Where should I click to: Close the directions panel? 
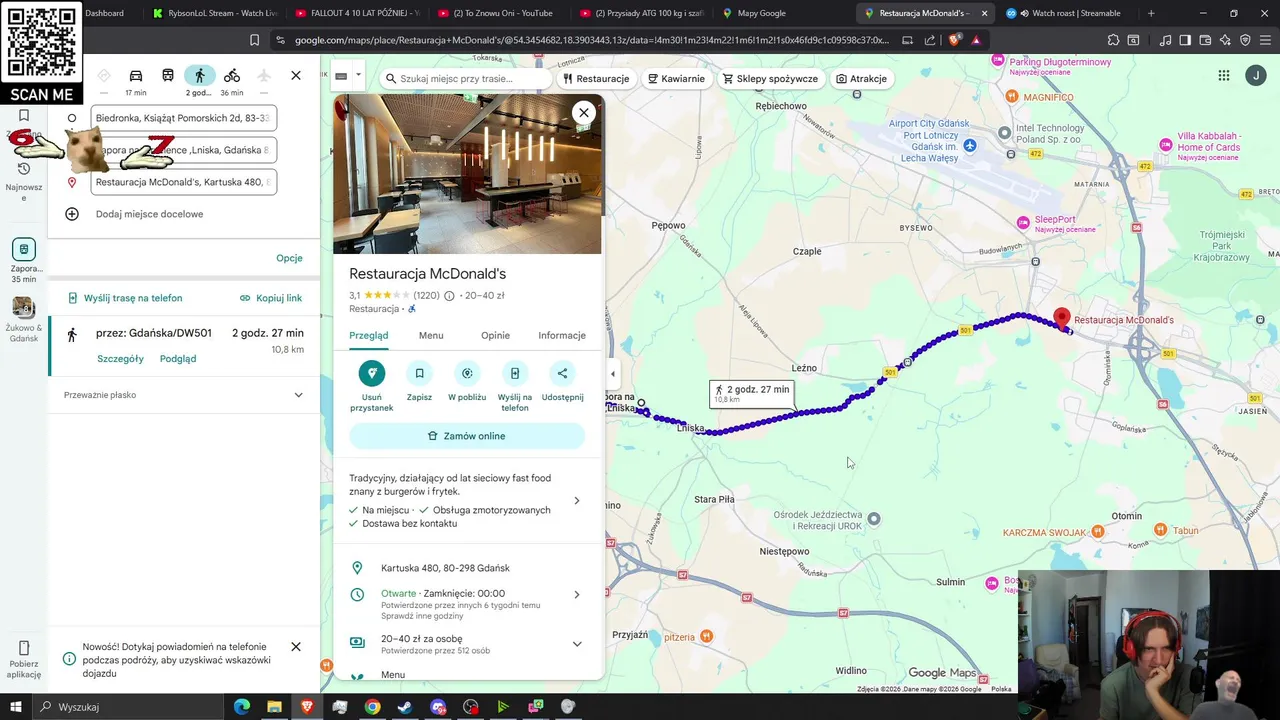point(296,76)
